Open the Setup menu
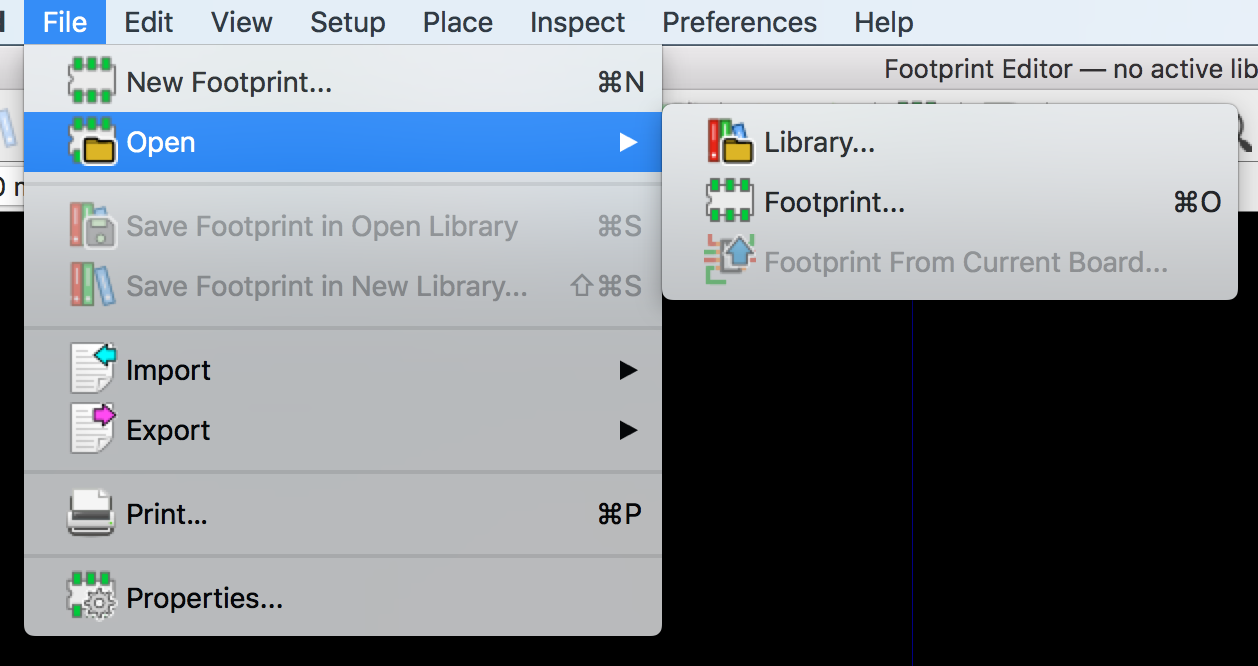This screenshot has height=666, width=1258. coord(348,22)
